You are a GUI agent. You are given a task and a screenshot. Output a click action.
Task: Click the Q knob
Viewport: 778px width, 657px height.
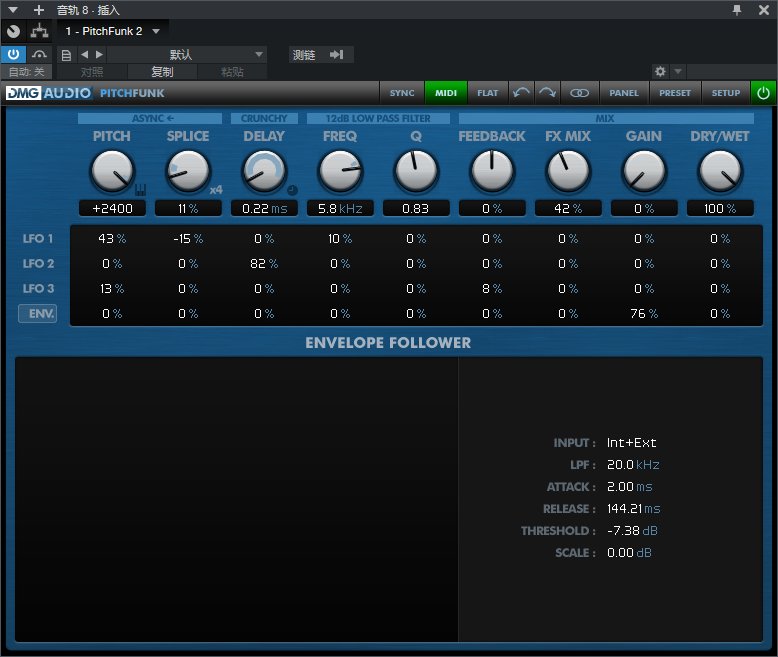[416, 171]
